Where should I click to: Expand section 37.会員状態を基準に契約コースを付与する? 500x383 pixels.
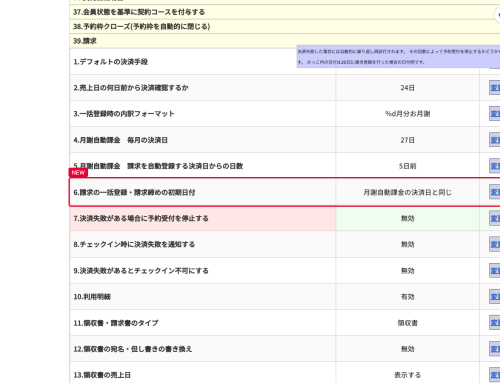click(x=285, y=12)
